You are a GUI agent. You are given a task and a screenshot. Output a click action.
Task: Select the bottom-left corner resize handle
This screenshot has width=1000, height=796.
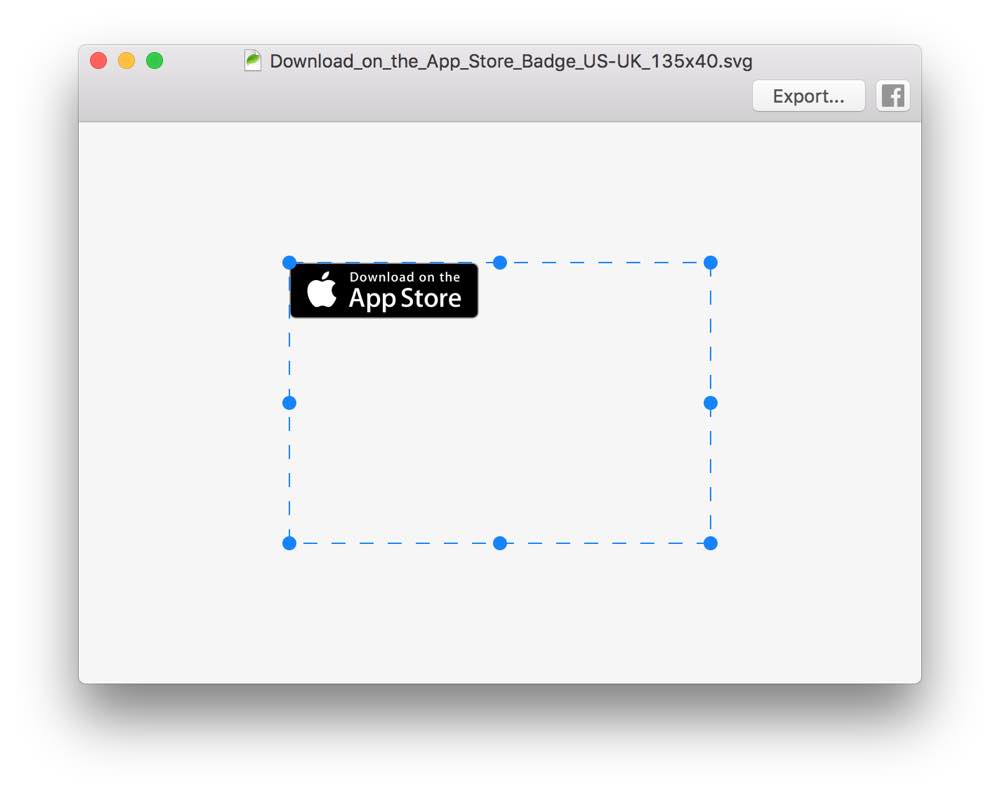289,543
